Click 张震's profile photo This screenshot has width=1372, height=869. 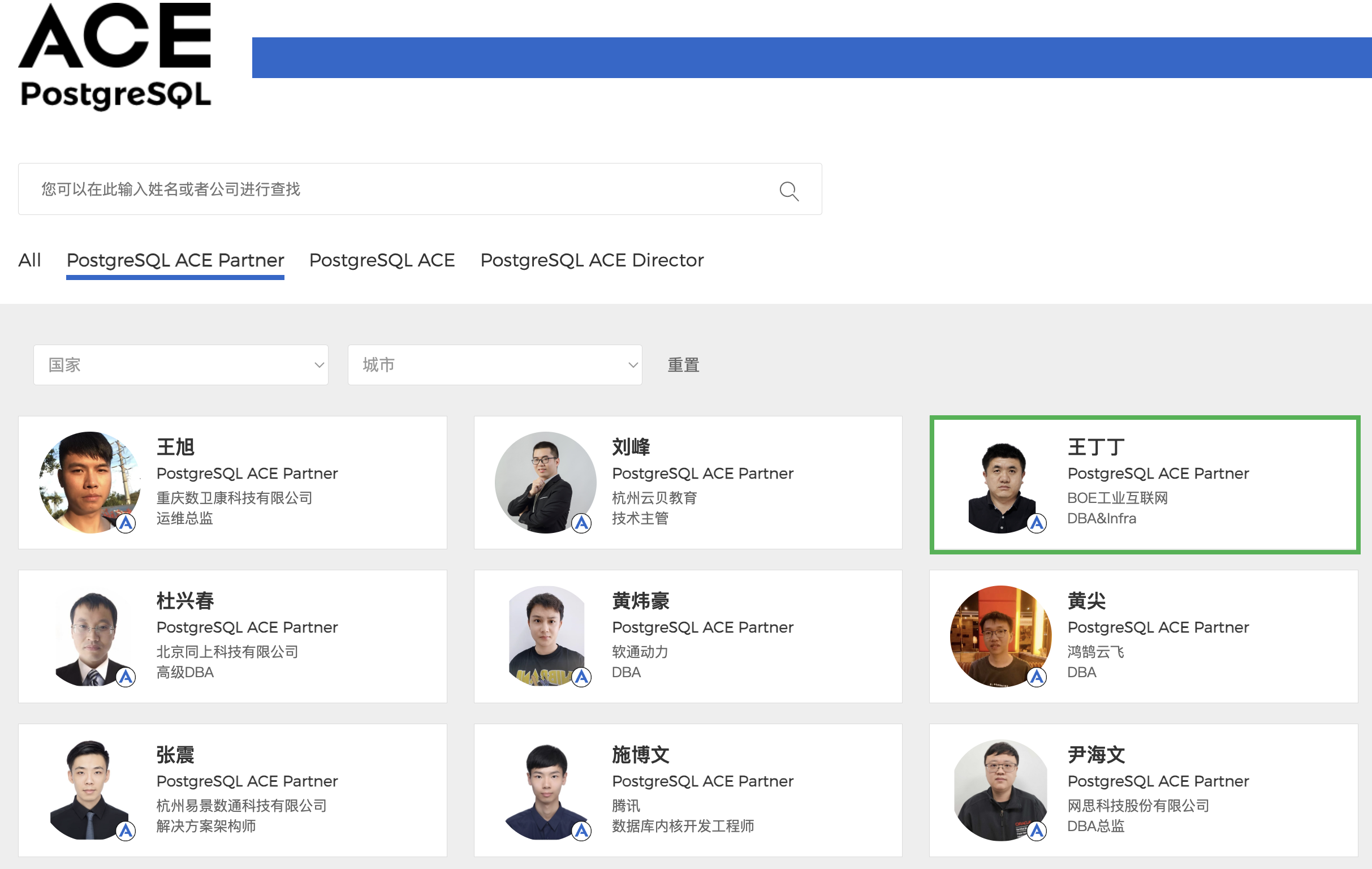pyautogui.click(x=89, y=789)
